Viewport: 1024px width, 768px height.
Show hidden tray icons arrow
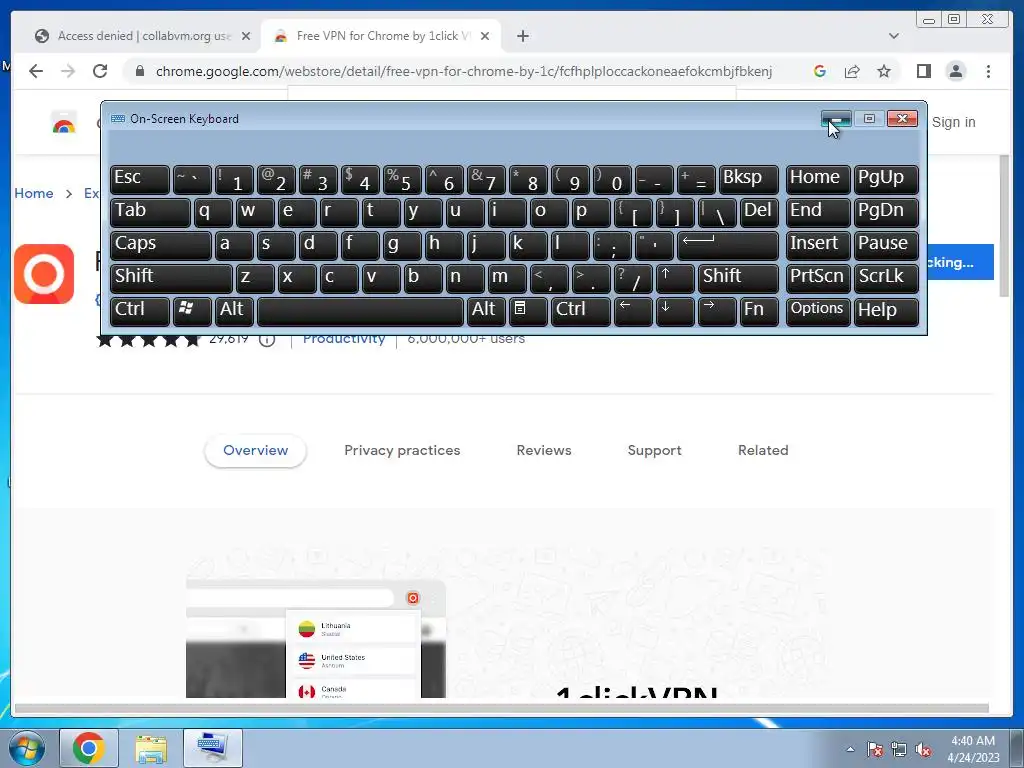point(850,749)
